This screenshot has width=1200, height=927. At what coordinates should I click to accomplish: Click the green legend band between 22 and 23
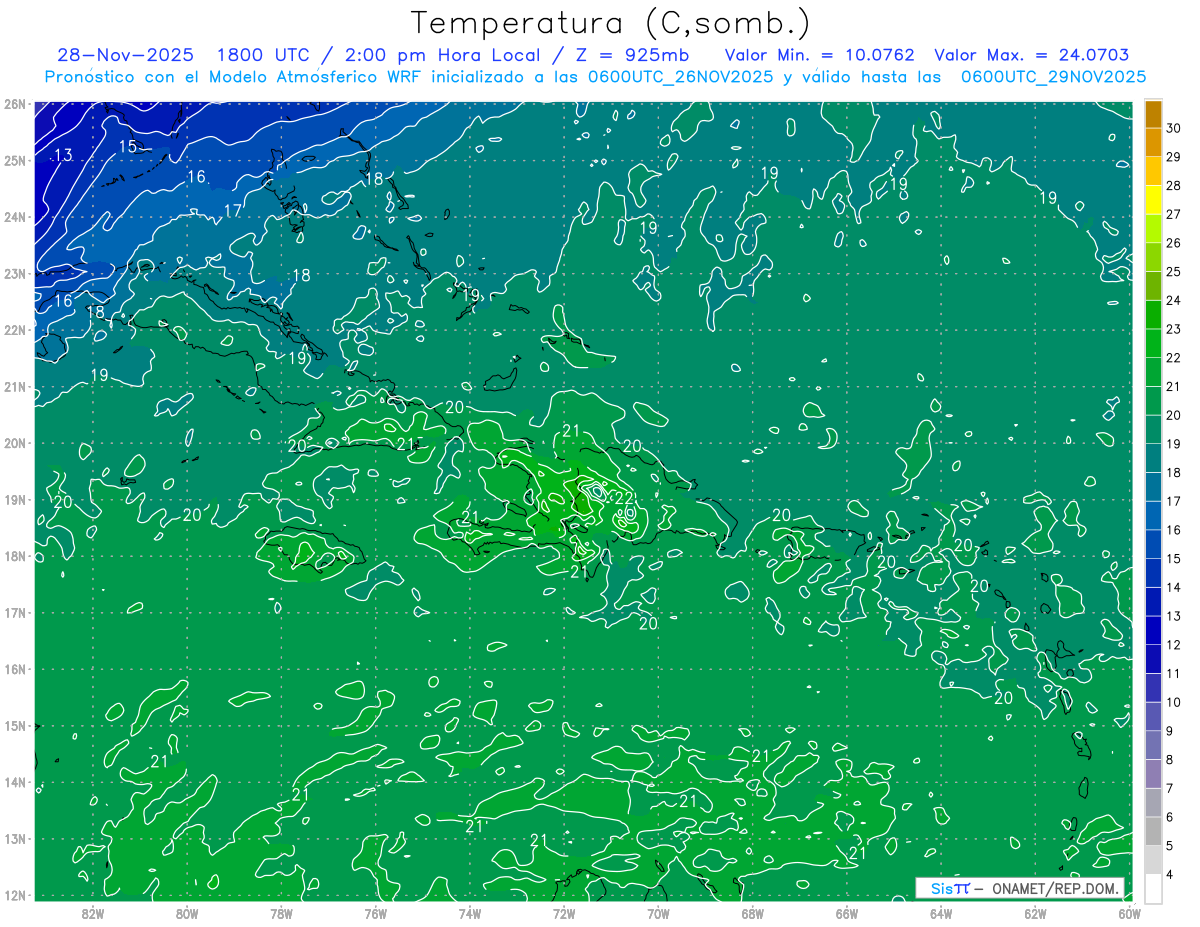(1153, 343)
